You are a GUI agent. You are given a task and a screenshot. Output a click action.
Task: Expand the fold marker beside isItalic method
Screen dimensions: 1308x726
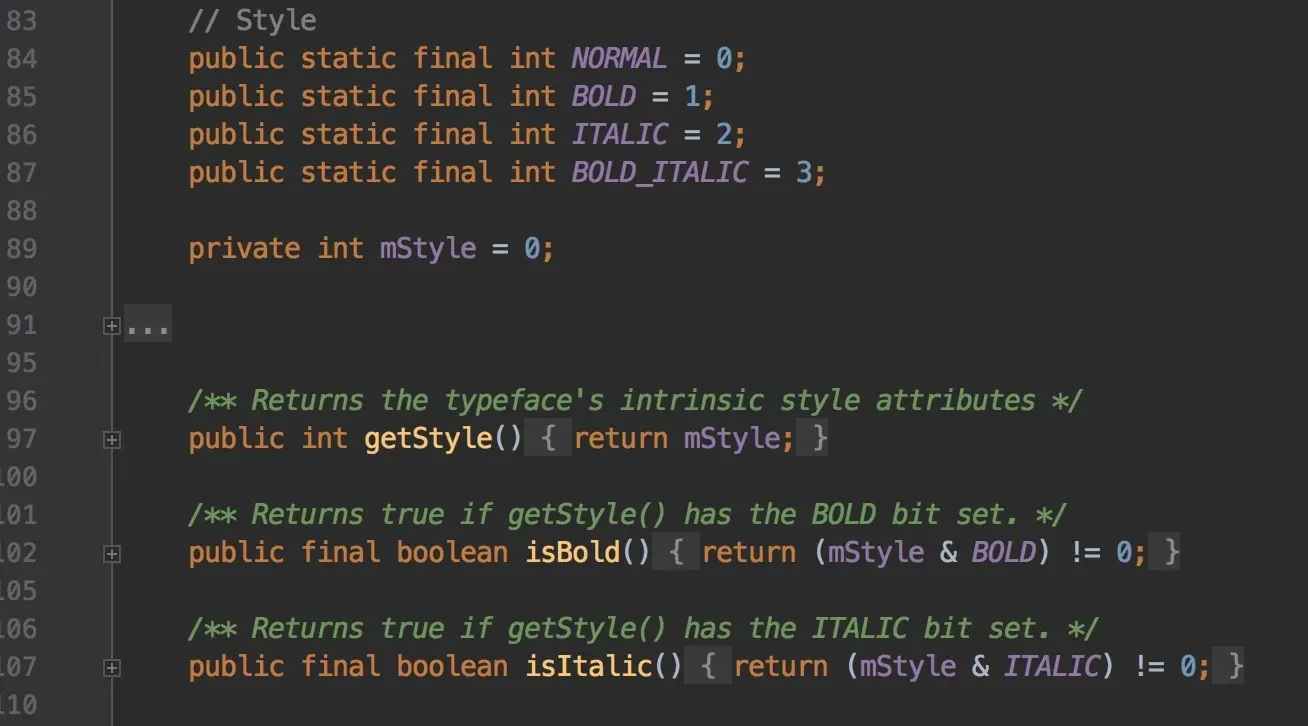pyautogui.click(x=112, y=667)
